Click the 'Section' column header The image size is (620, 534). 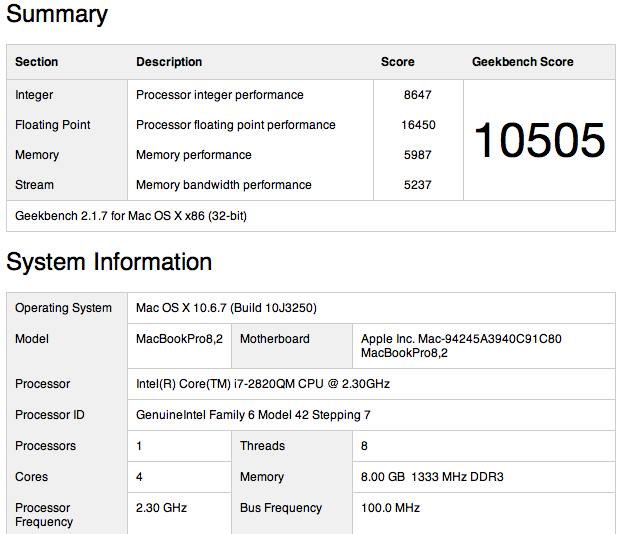(36, 62)
